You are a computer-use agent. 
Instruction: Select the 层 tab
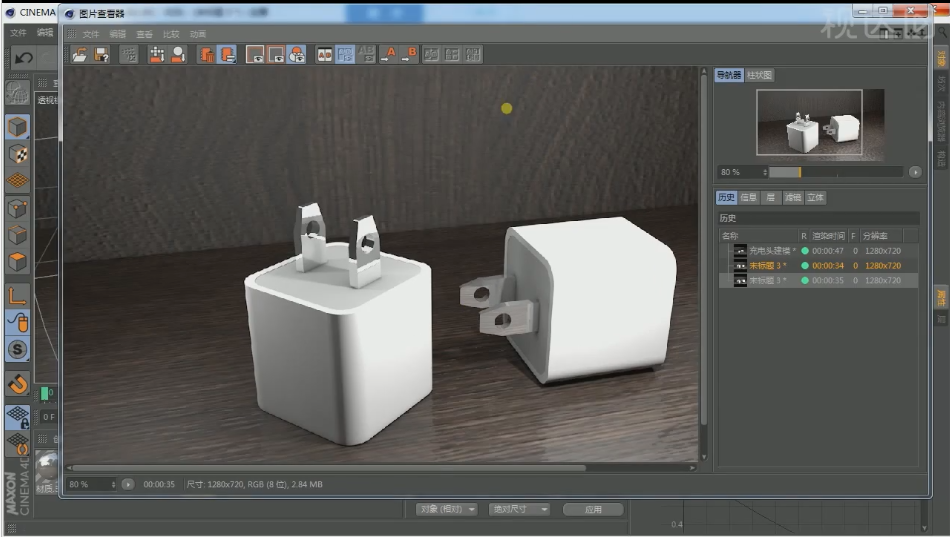pos(771,198)
